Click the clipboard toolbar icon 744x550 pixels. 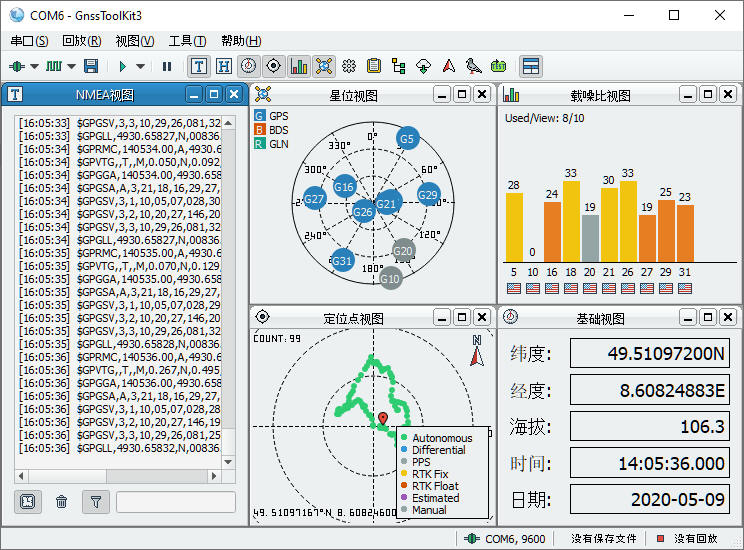click(x=374, y=66)
